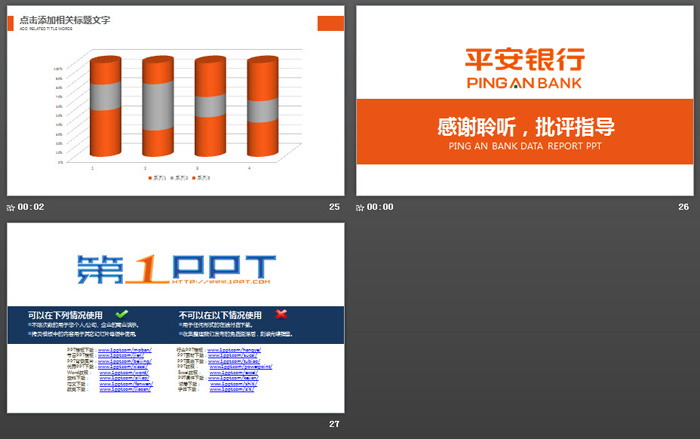Click the 点击添加相关标题文字 title on slide 25
Screen dimensions: 700x439
65,20
